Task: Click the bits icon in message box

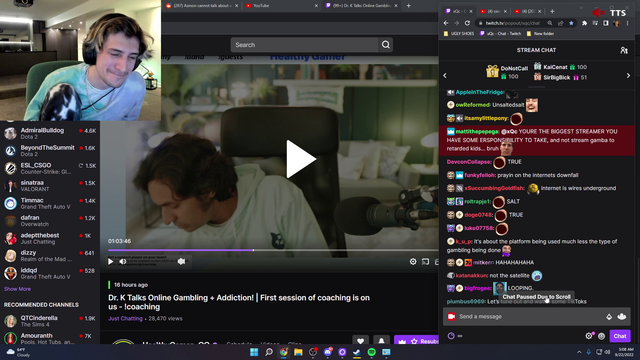Action: click(x=609, y=317)
